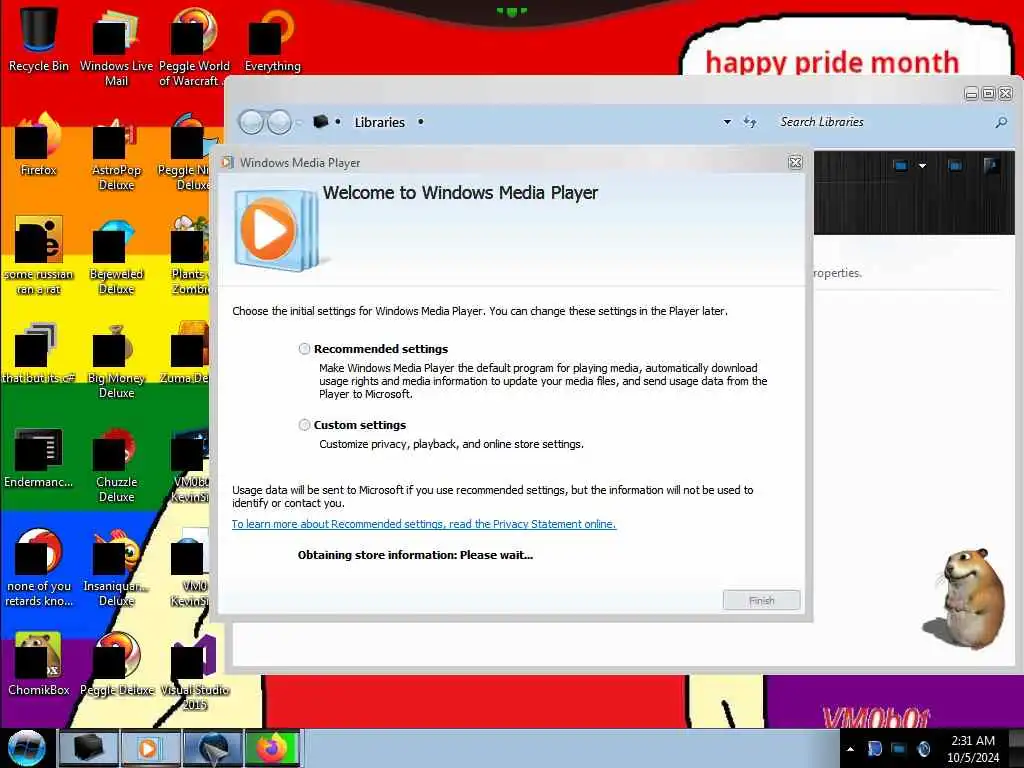This screenshot has height=768, width=1024.
Task: Open recent pages dropdown beside navigation arrows
Action: pyautogui.click(x=300, y=122)
